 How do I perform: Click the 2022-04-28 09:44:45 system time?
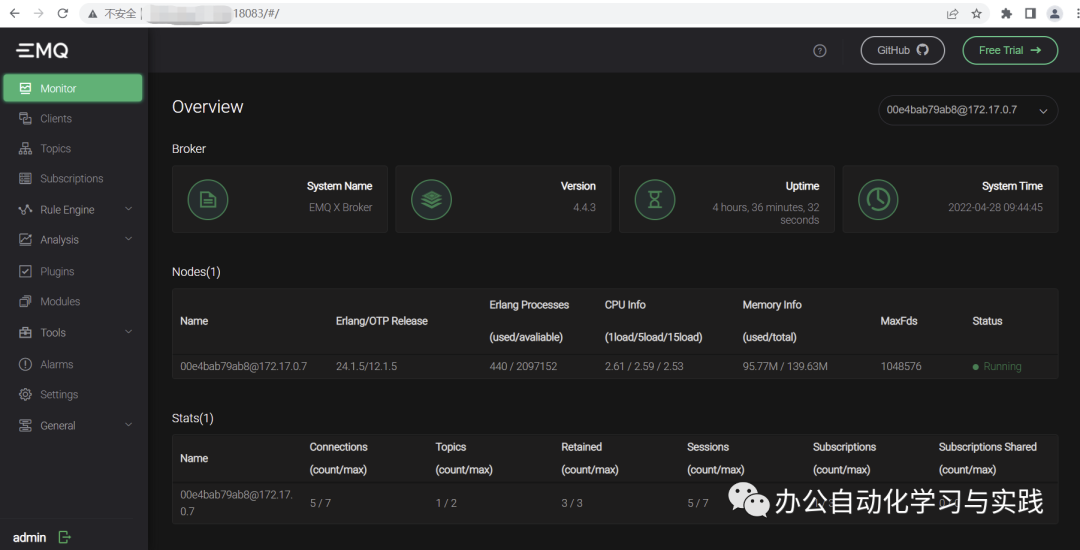point(995,207)
